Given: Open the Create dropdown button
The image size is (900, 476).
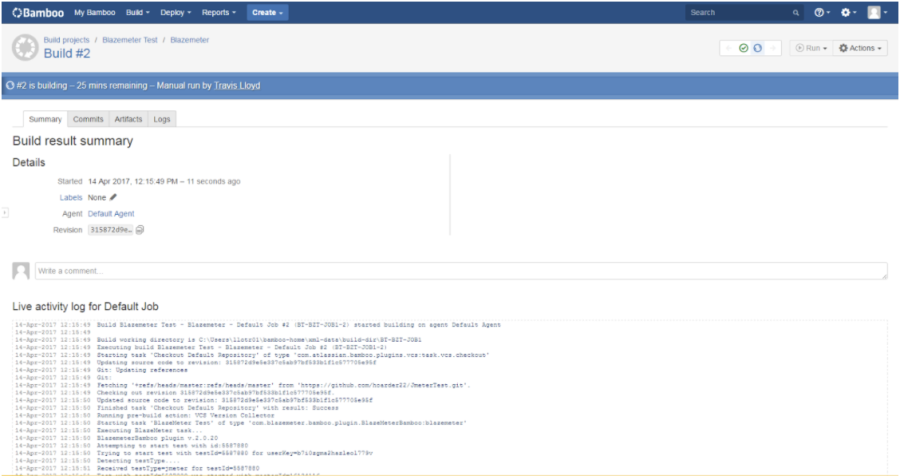Looking at the screenshot, I should tap(266, 13).
